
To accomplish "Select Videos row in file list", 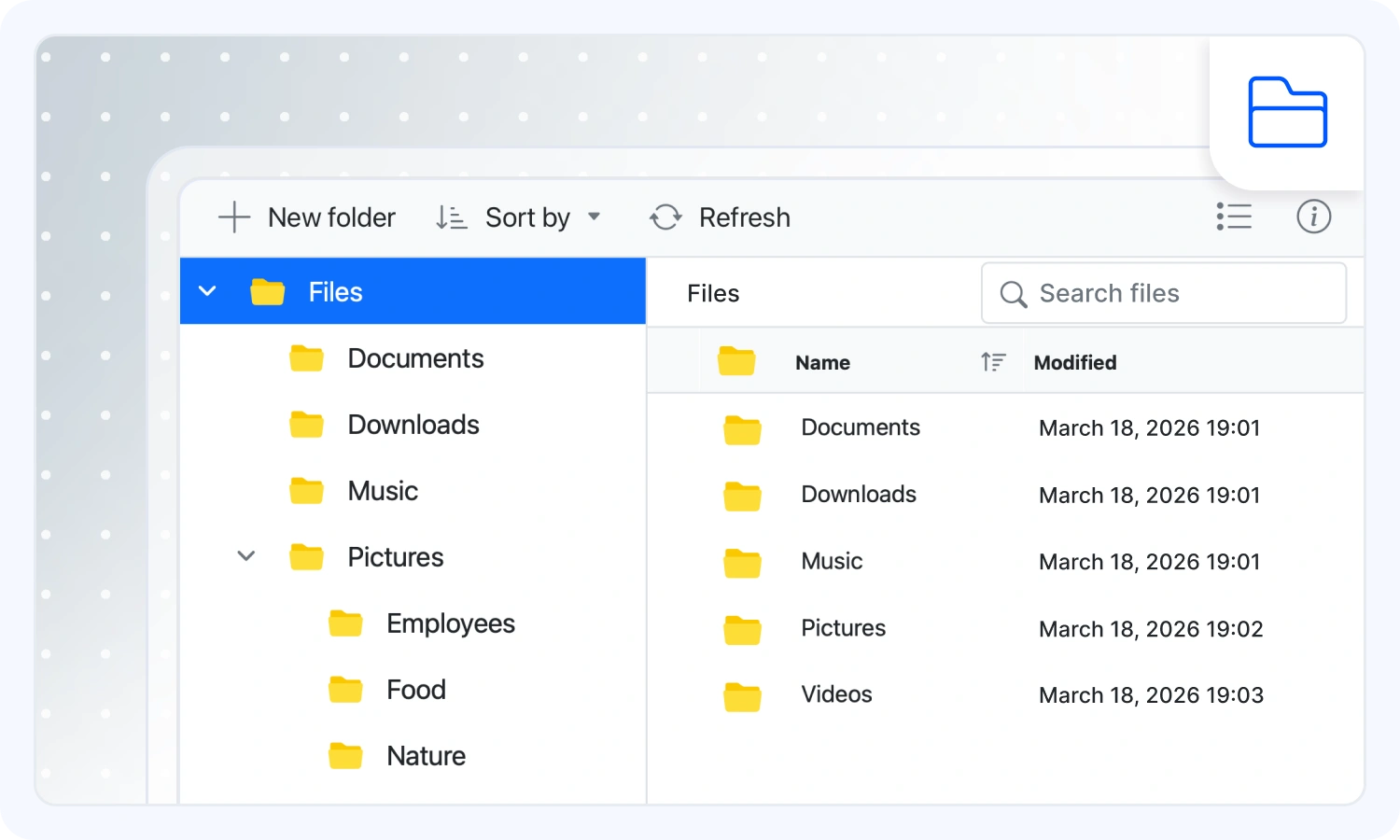I will pyautogui.click(x=1005, y=694).
